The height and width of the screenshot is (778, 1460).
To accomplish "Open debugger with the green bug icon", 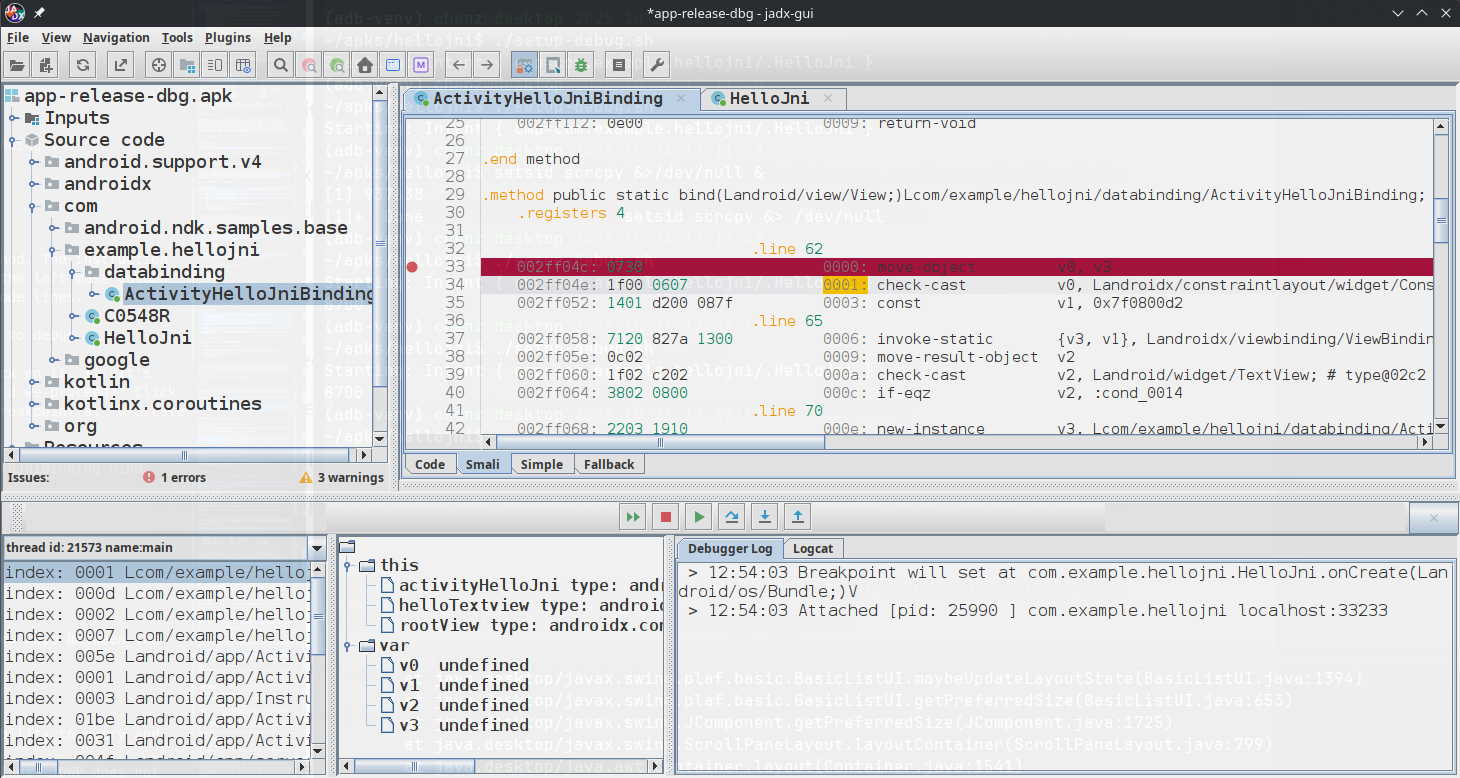I will 580,66.
